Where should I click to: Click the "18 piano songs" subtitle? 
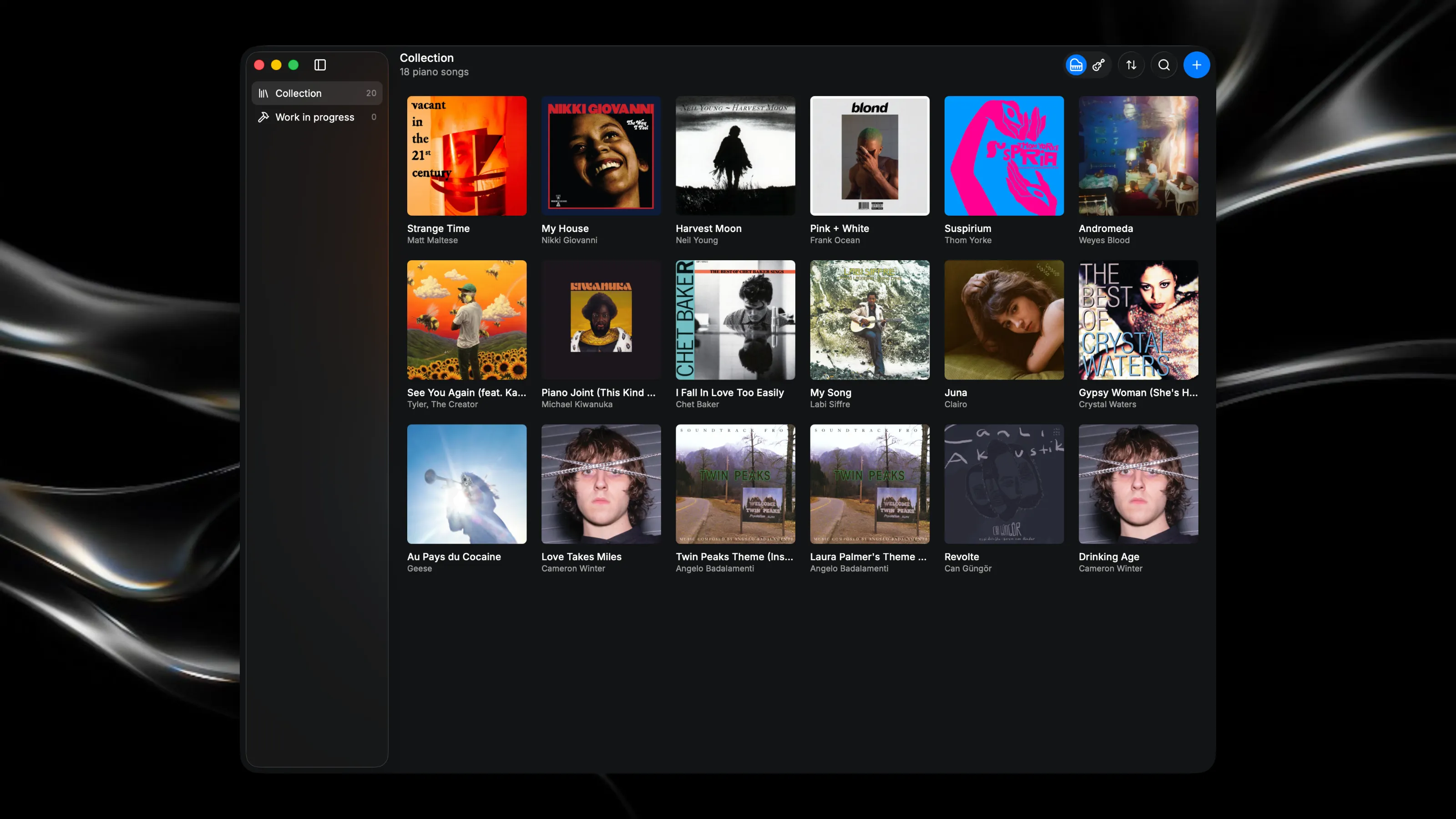click(x=434, y=72)
